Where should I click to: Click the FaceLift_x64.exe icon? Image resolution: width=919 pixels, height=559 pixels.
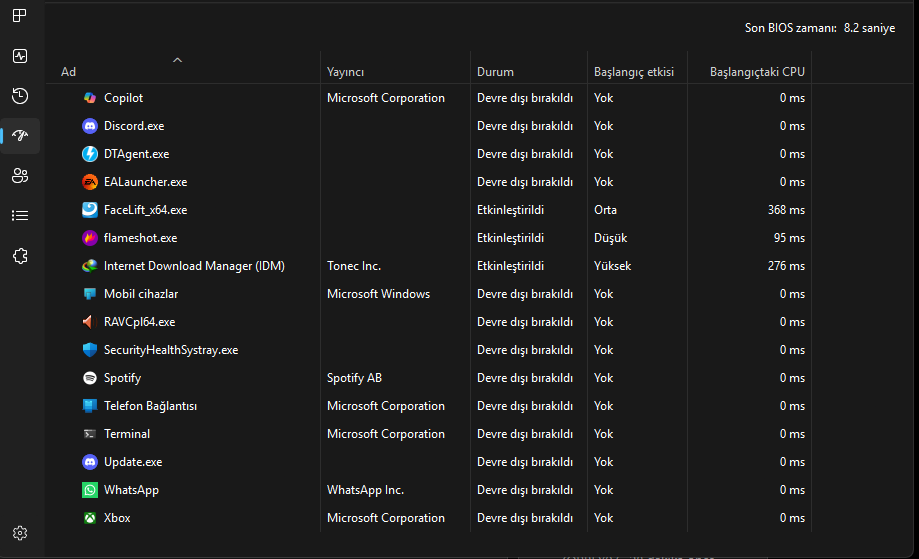(90, 210)
